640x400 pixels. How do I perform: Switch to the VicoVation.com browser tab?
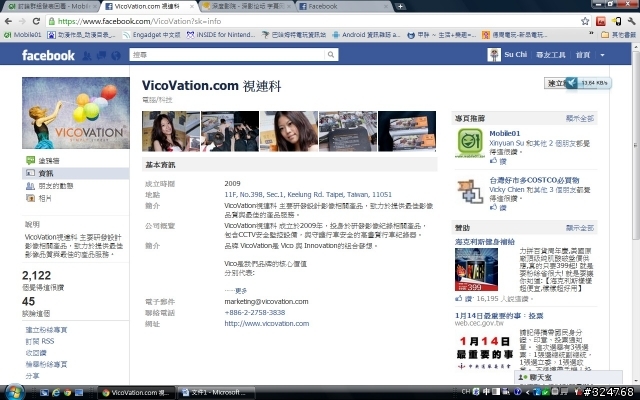149,7
